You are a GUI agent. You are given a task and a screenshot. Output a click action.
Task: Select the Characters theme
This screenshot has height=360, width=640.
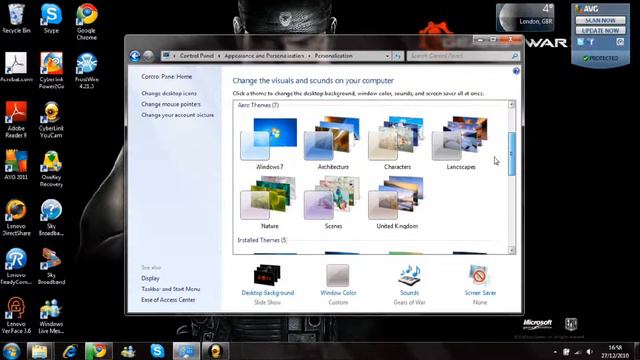[397, 144]
